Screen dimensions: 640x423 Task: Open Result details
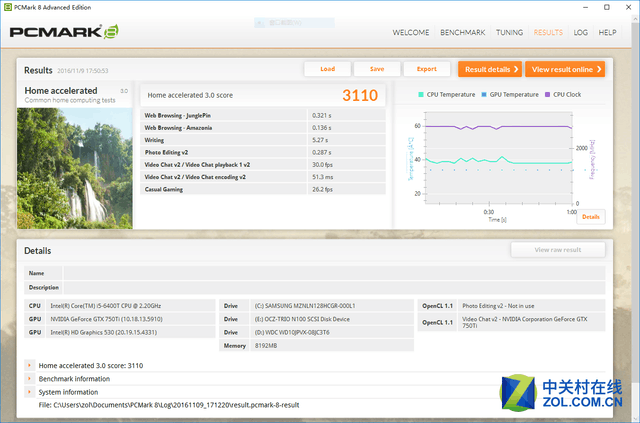coord(490,69)
